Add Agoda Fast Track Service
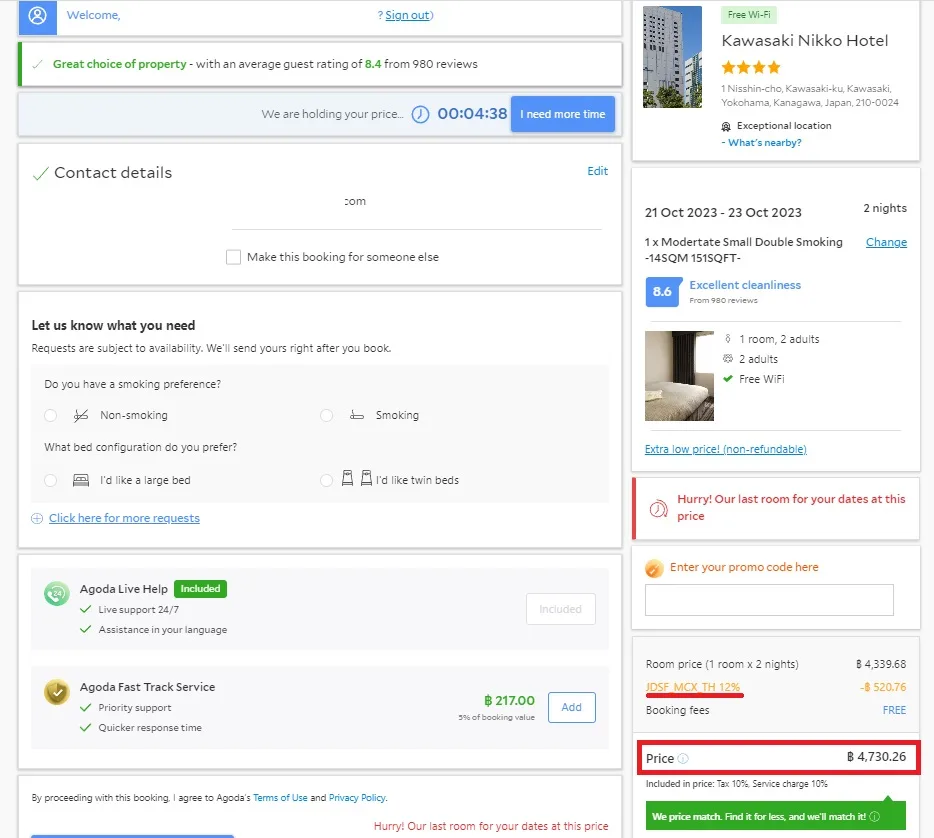Screen dimensions: 934x838 (571, 707)
